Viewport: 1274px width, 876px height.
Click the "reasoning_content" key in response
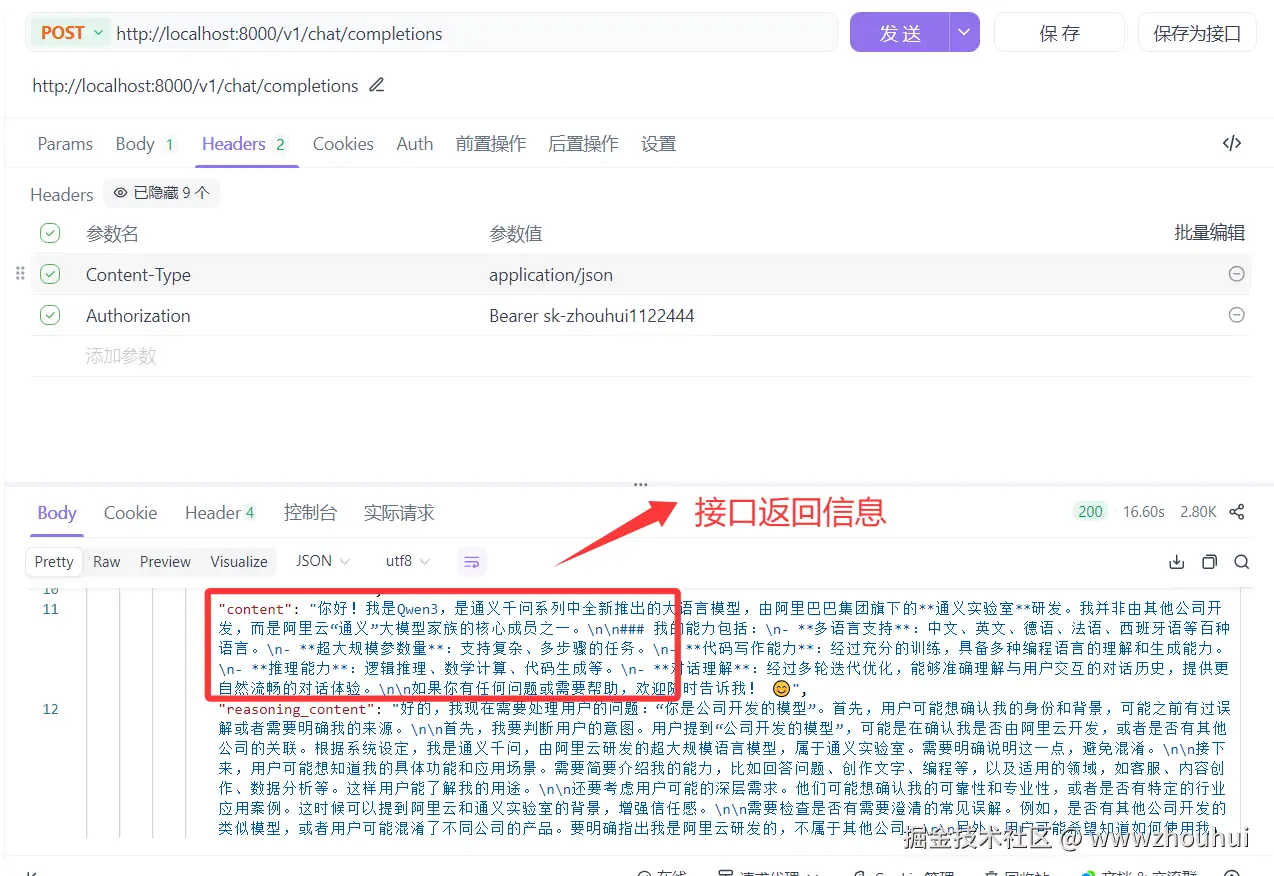(x=298, y=709)
